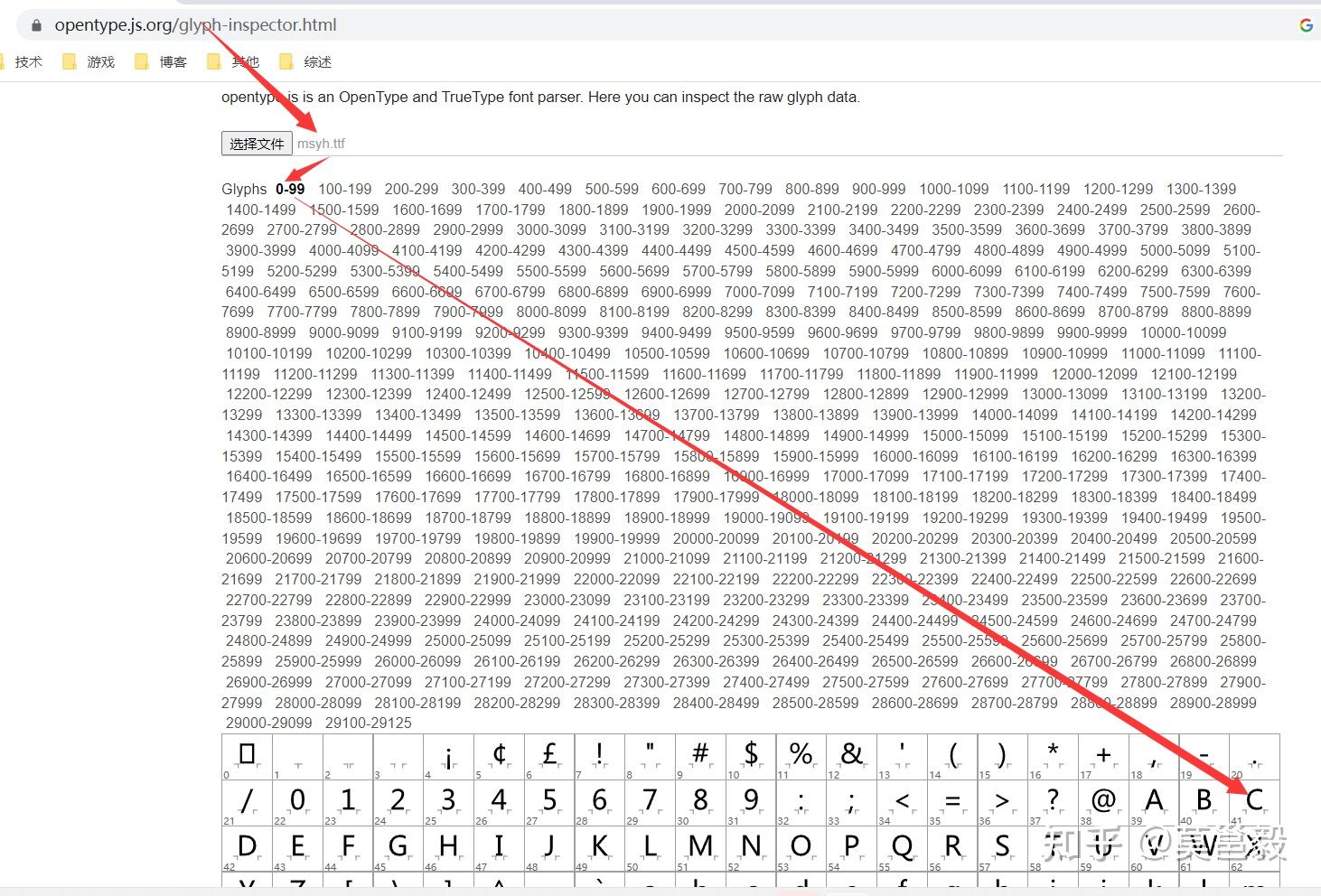The image size is (1321, 896).
Task: Click the address bar URL
Action: tap(195, 25)
